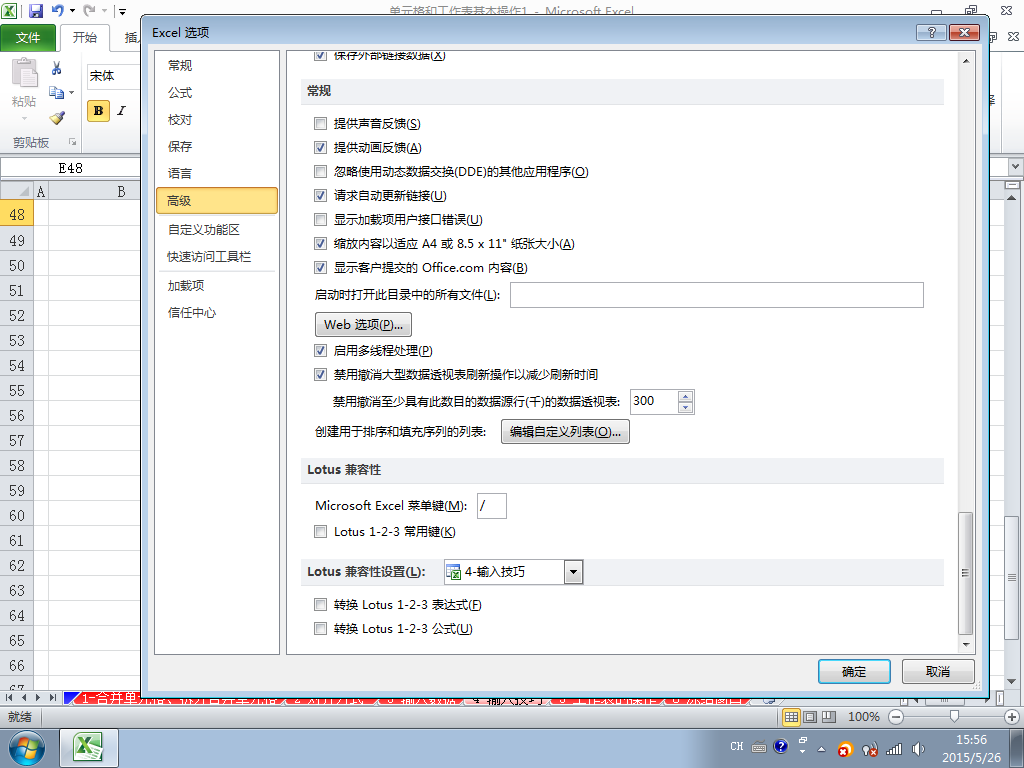Image resolution: width=1024 pixels, height=768 pixels.
Task: Enable 忽略使用动态数据交换(DDE) checkbox
Action: coord(320,172)
